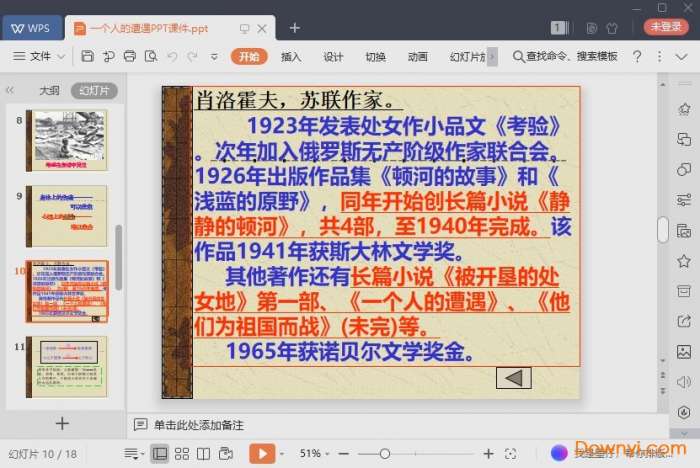Open the share icon in right sidebar
This screenshot has width=700, height=468.
tap(684, 322)
